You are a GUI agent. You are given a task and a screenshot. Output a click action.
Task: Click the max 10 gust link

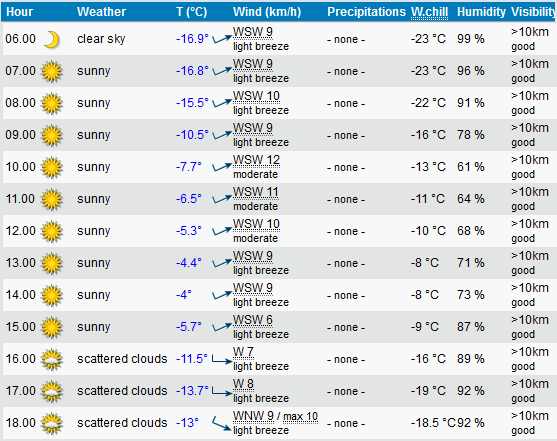coord(301,416)
